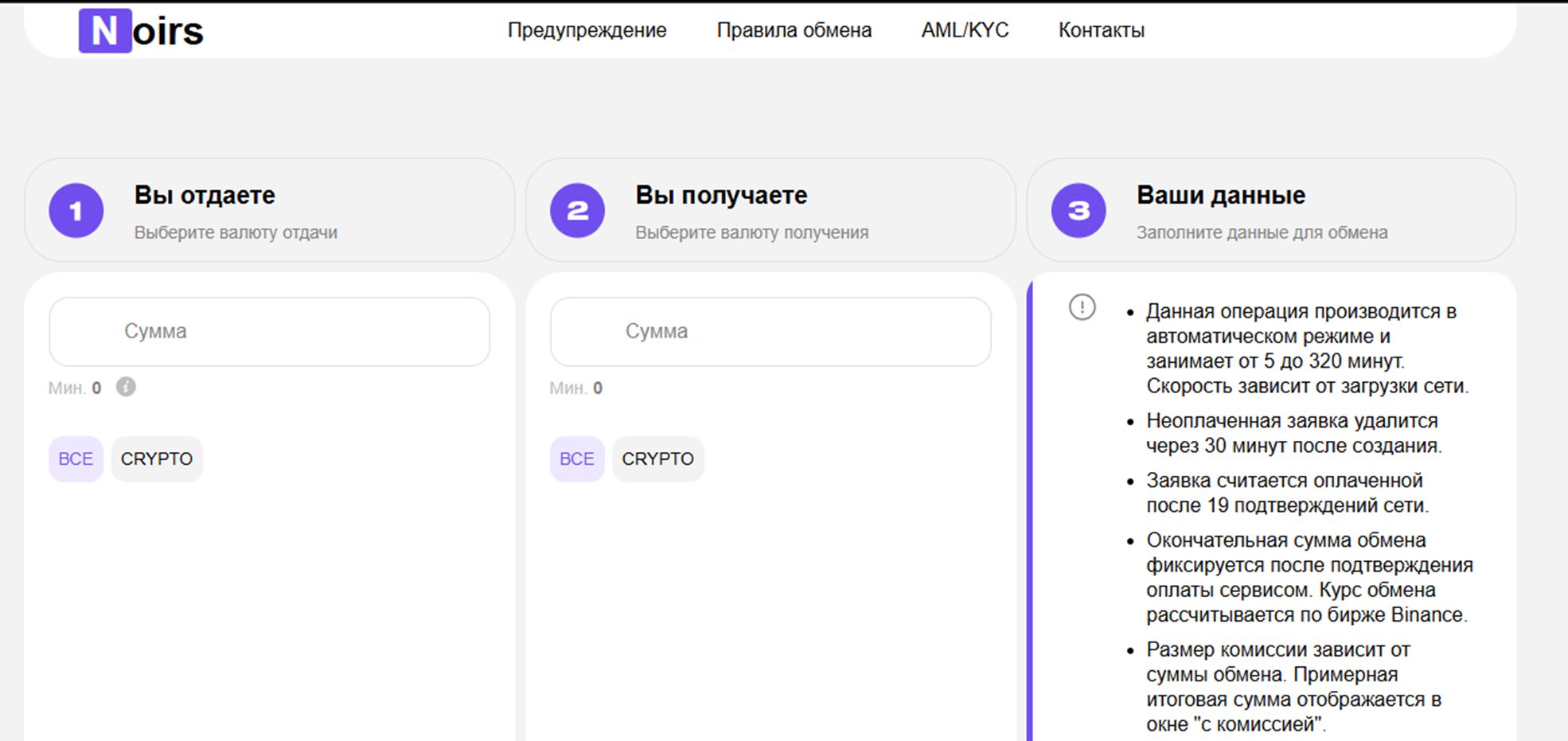This screenshot has width=1568, height=741.
Task: Click the step 1 circle icon
Action: [76, 210]
